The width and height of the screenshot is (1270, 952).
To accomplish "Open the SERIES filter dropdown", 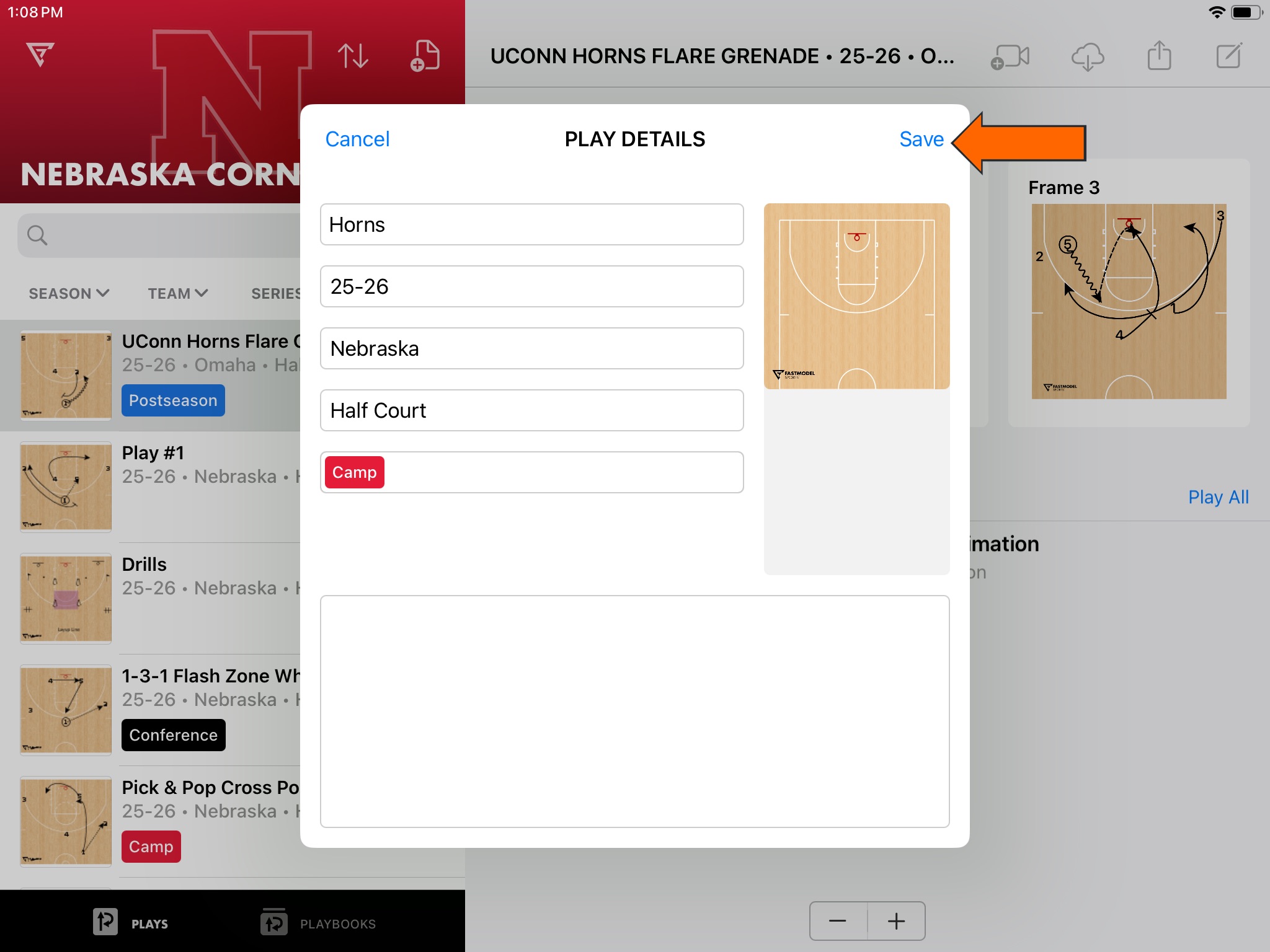I will (275, 293).
